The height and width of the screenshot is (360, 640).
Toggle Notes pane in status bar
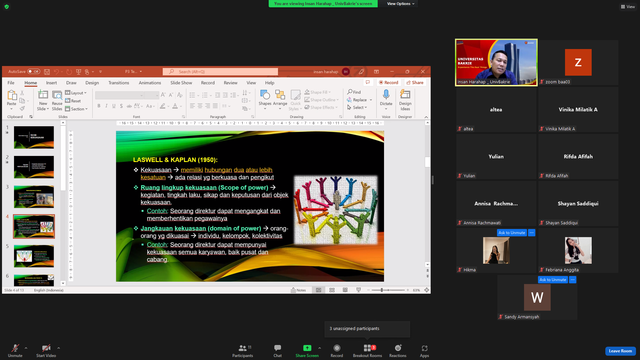(x=299, y=290)
